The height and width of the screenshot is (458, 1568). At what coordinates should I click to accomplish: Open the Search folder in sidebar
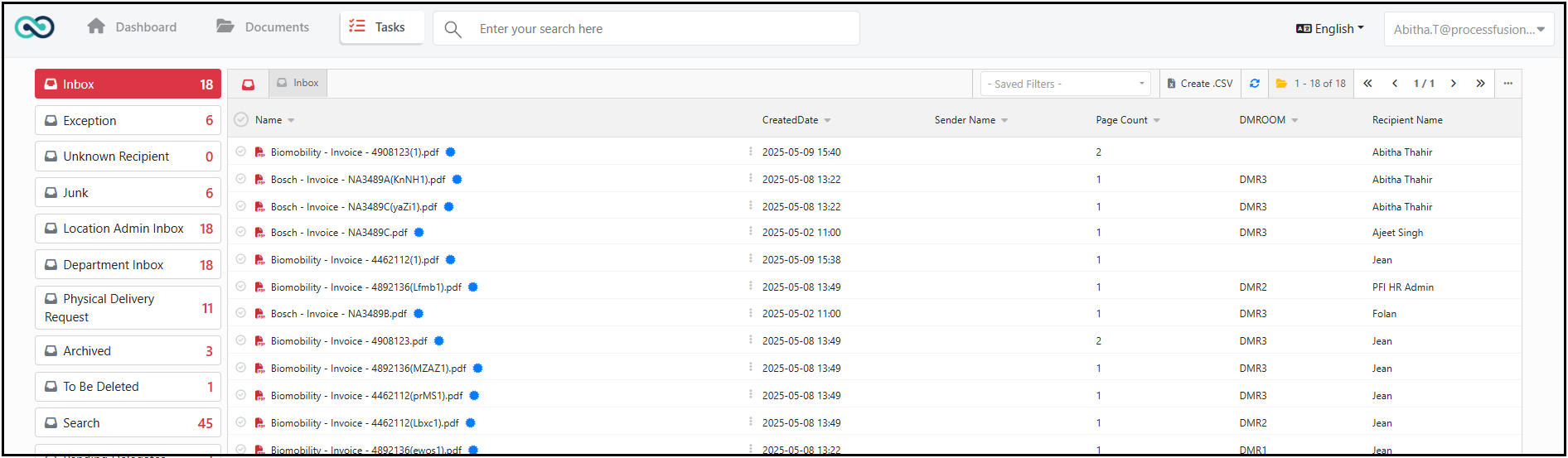[128, 423]
